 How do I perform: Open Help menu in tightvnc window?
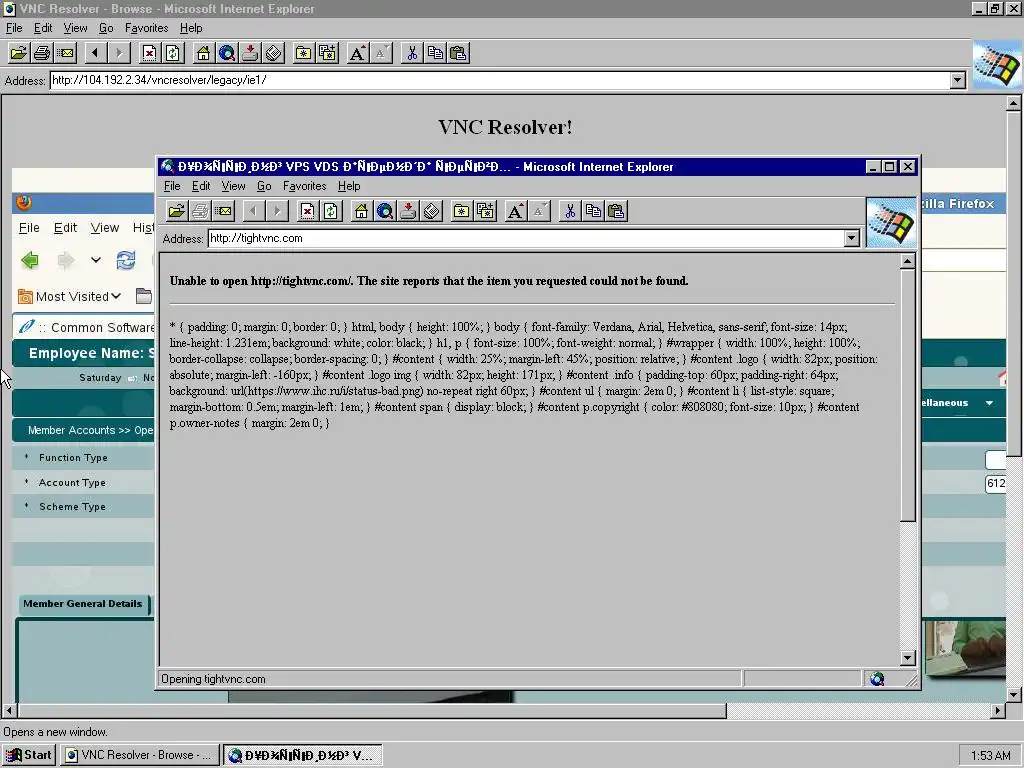pyautogui.click(x=349, y=186)
